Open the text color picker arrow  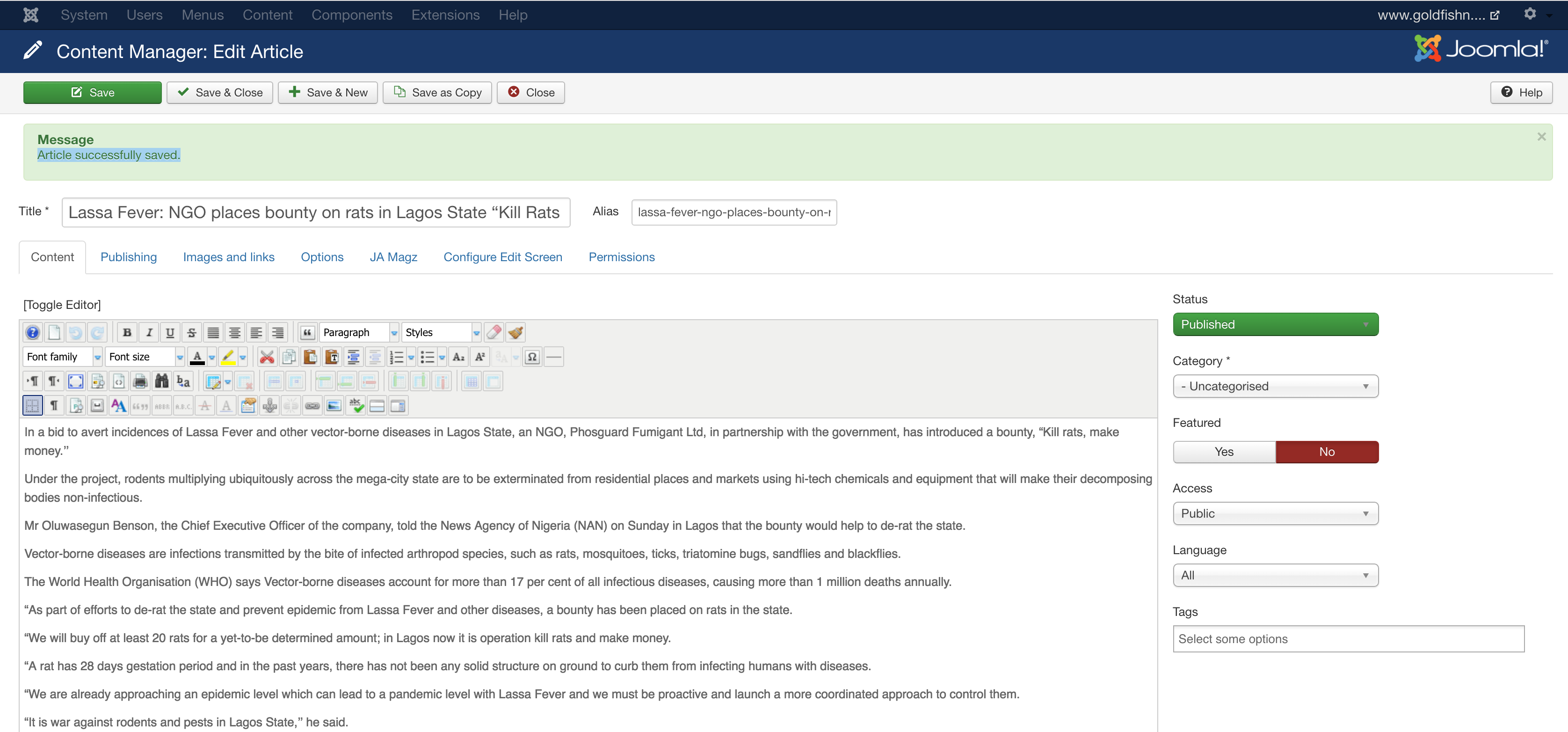click(212, 357)
